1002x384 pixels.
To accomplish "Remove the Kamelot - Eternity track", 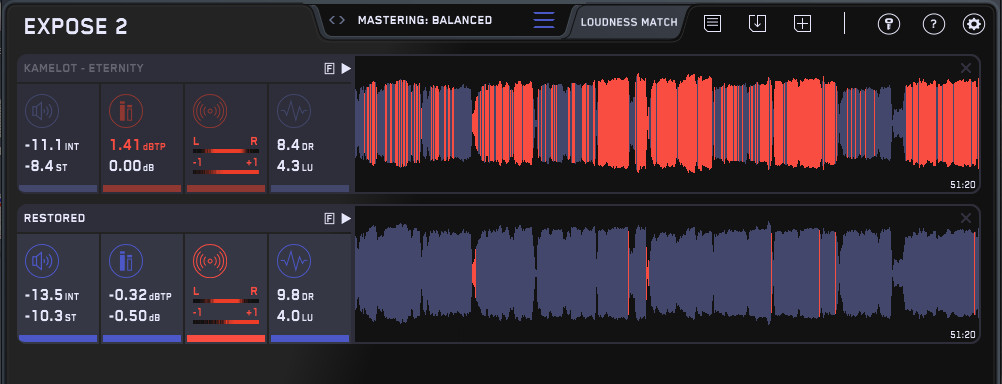I will (966, 68).
